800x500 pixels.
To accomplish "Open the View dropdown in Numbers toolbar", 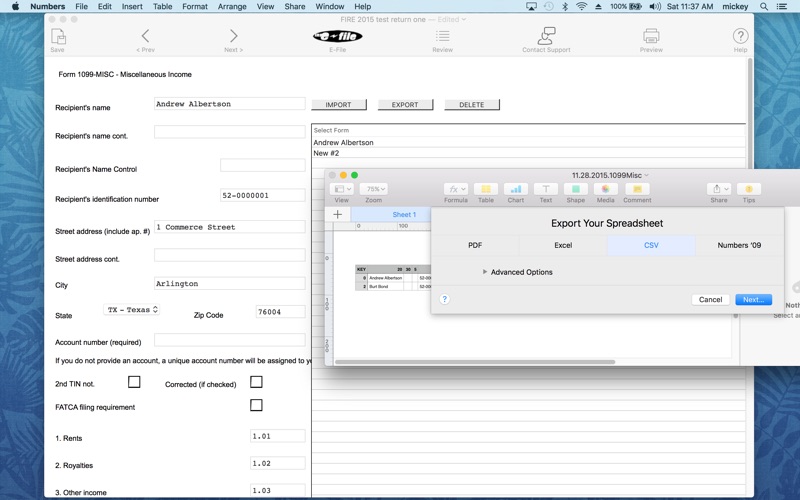I will coord(342,189).
